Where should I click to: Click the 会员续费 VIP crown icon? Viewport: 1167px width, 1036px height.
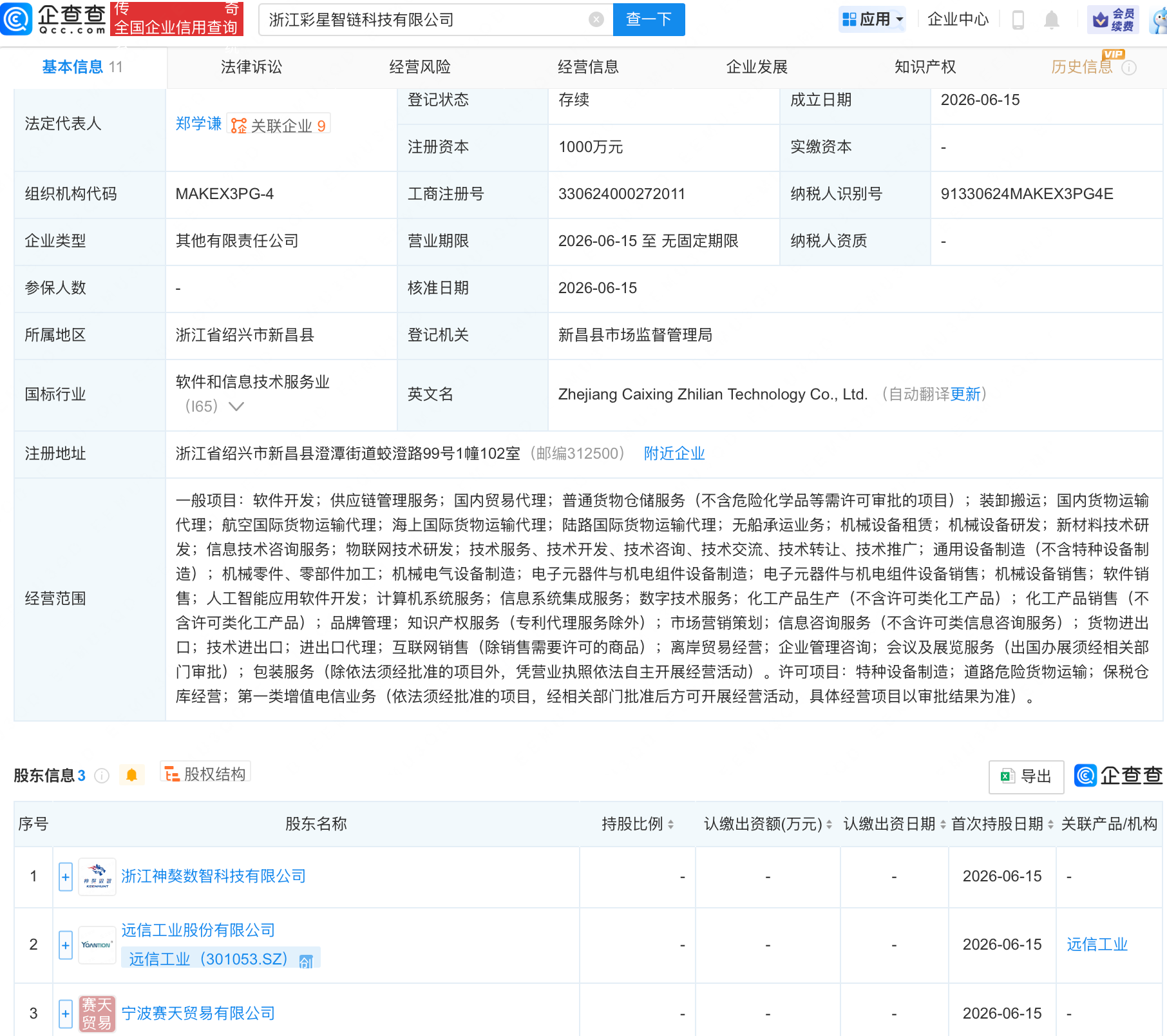(1113, 19)
